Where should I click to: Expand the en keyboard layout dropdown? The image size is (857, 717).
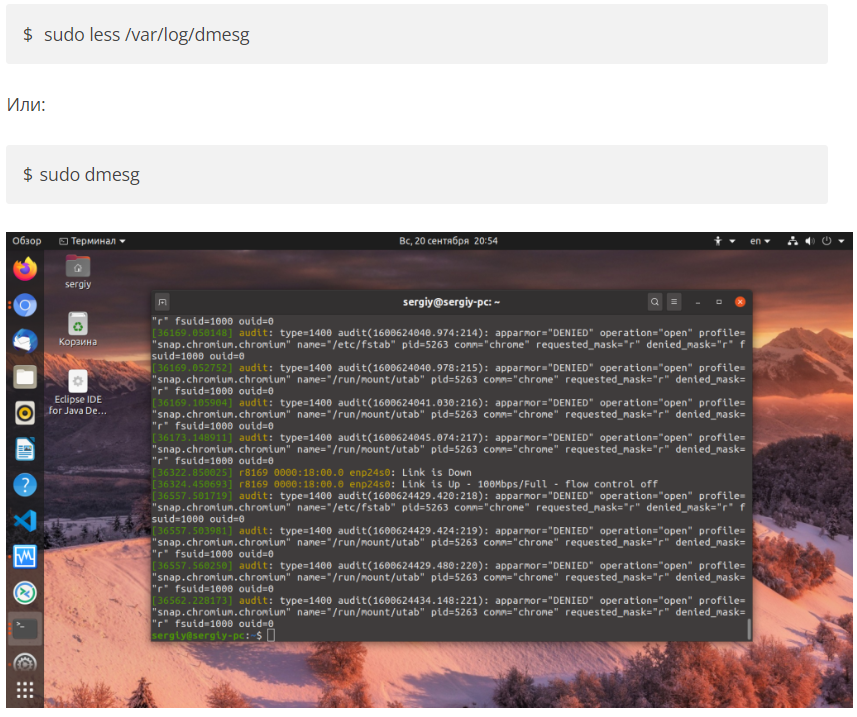pyautogui.click(x=760, y=241)
